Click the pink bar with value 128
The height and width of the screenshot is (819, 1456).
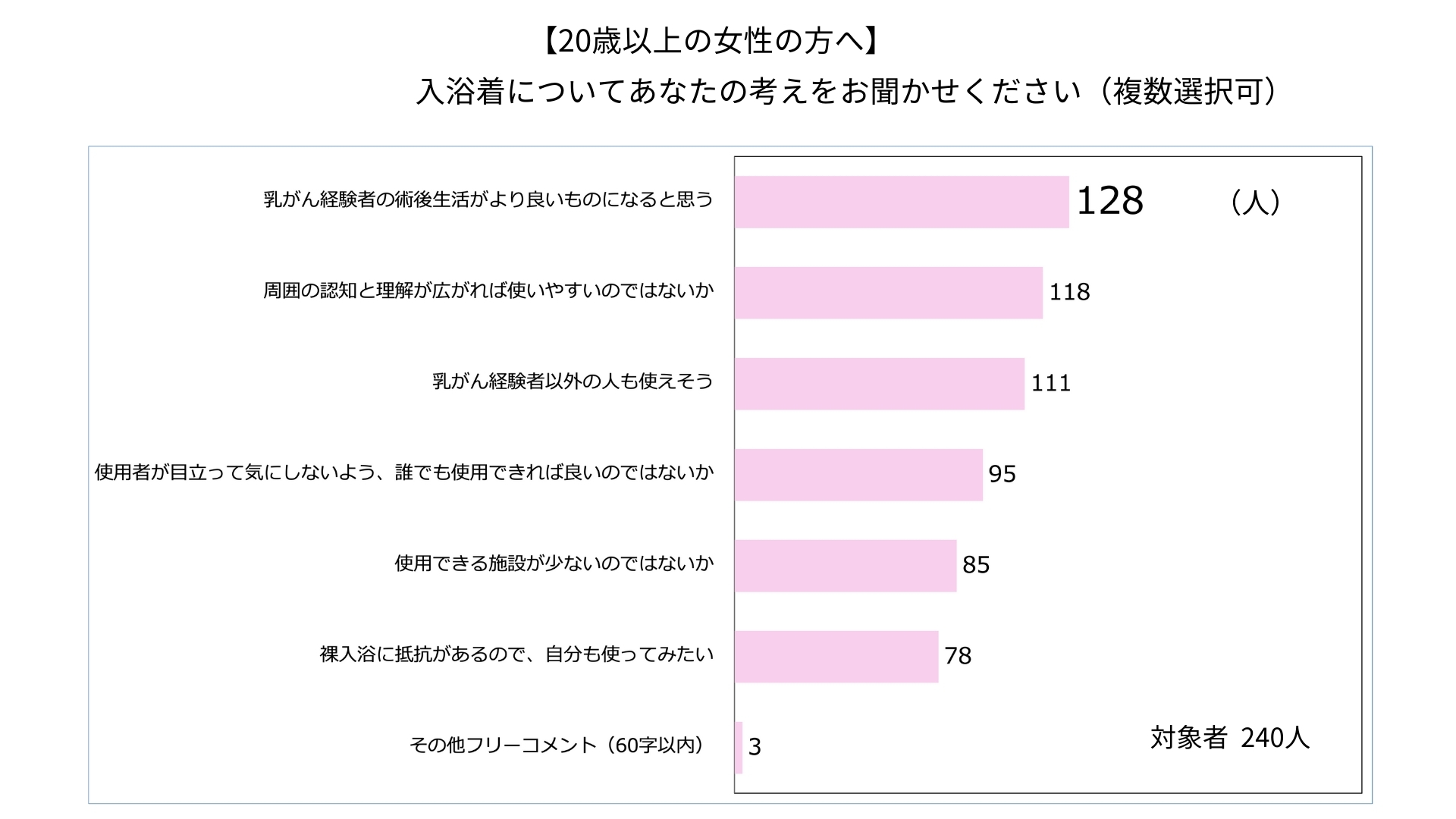click(x=902, y=202)
